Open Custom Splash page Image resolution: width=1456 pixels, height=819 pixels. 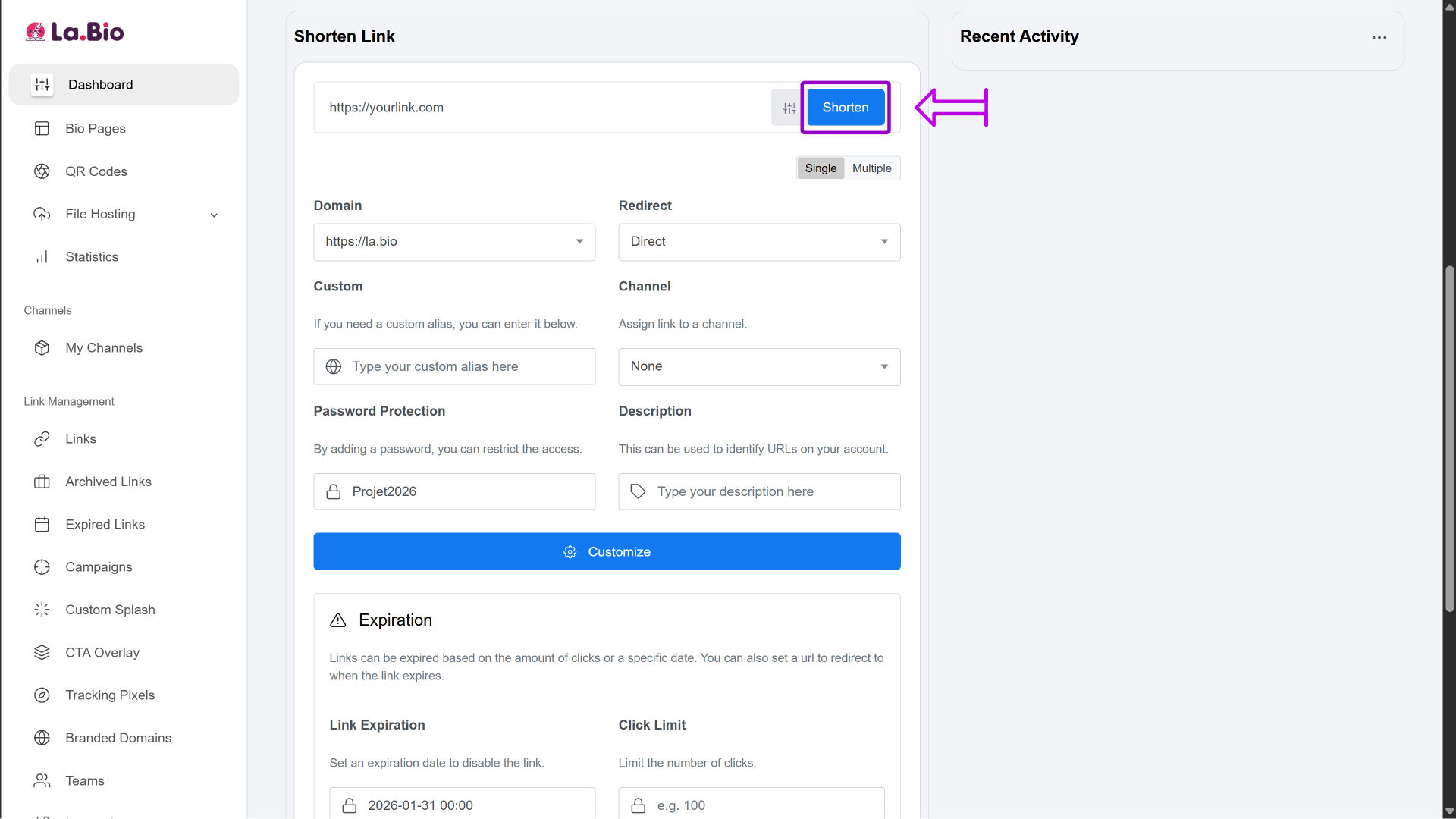coord(109,610)
